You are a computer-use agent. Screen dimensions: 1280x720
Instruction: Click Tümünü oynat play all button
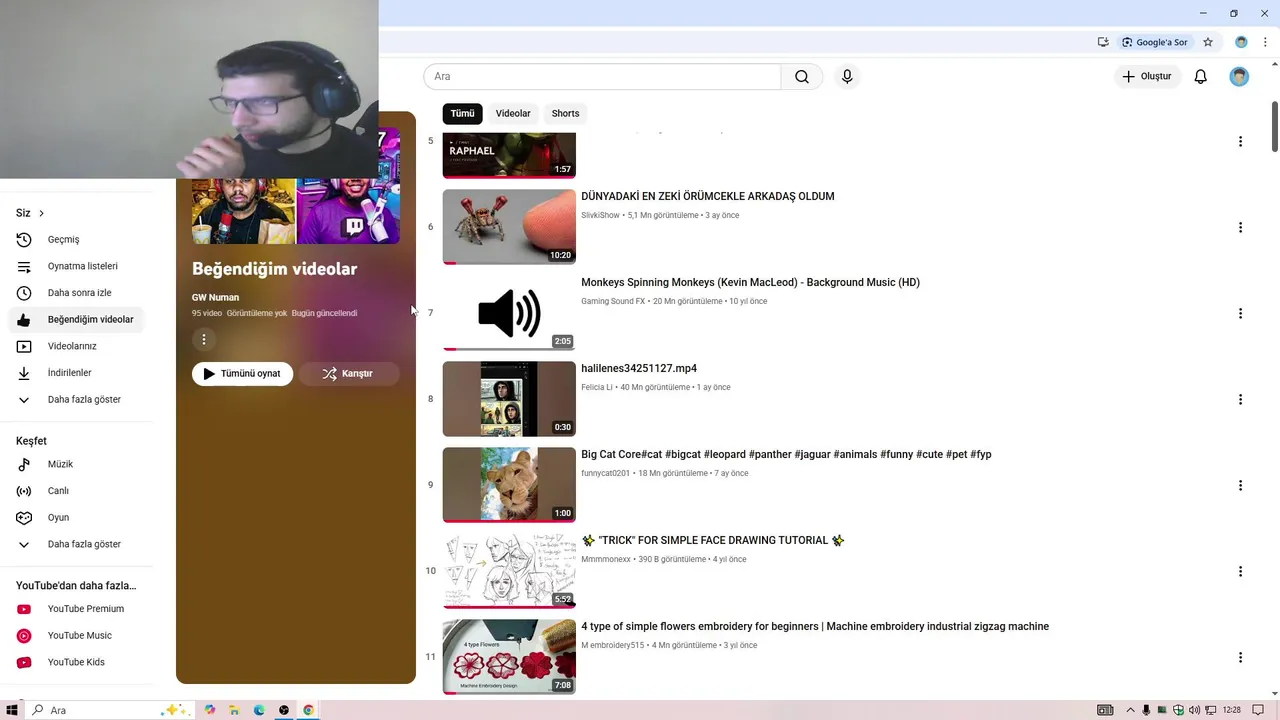242,374
